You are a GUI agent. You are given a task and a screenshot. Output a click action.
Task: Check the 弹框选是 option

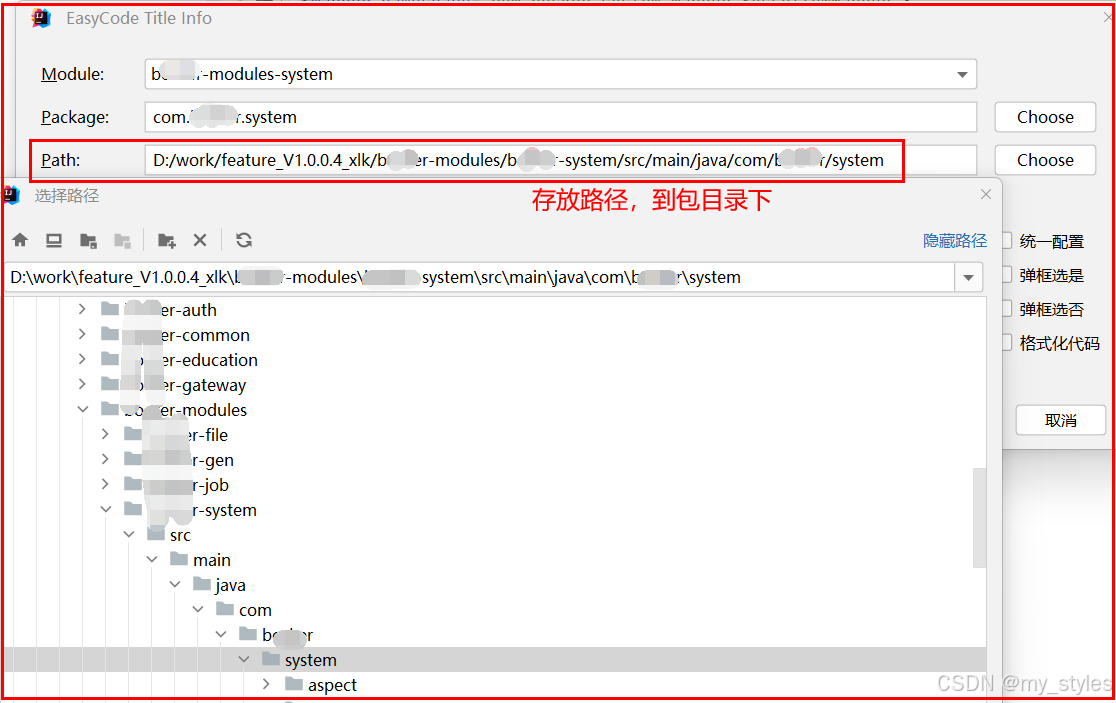1005,273
